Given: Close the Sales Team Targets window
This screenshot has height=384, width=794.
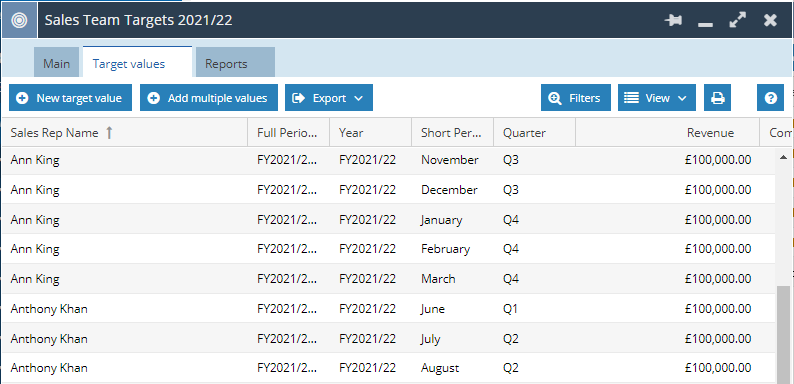Looking at the screenshot, I should 770,20.
